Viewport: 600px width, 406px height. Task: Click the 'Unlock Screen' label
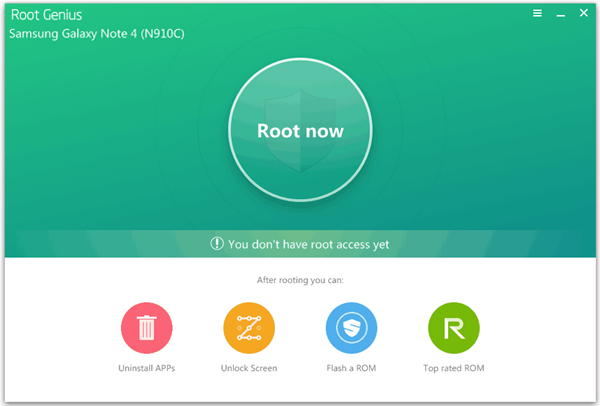point(249,368)
